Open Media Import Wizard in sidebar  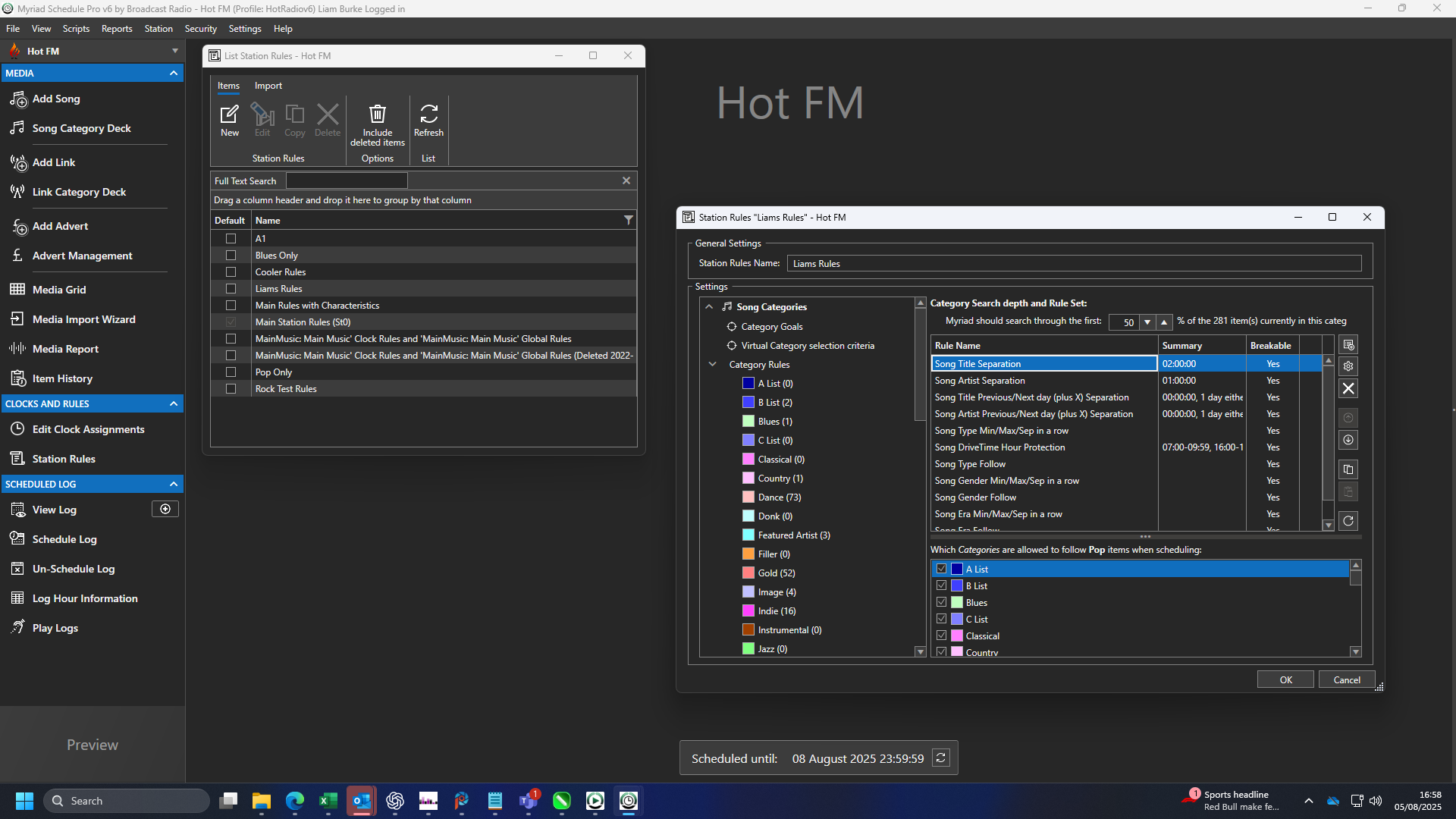pyautogui.click(x=83, y=319)
